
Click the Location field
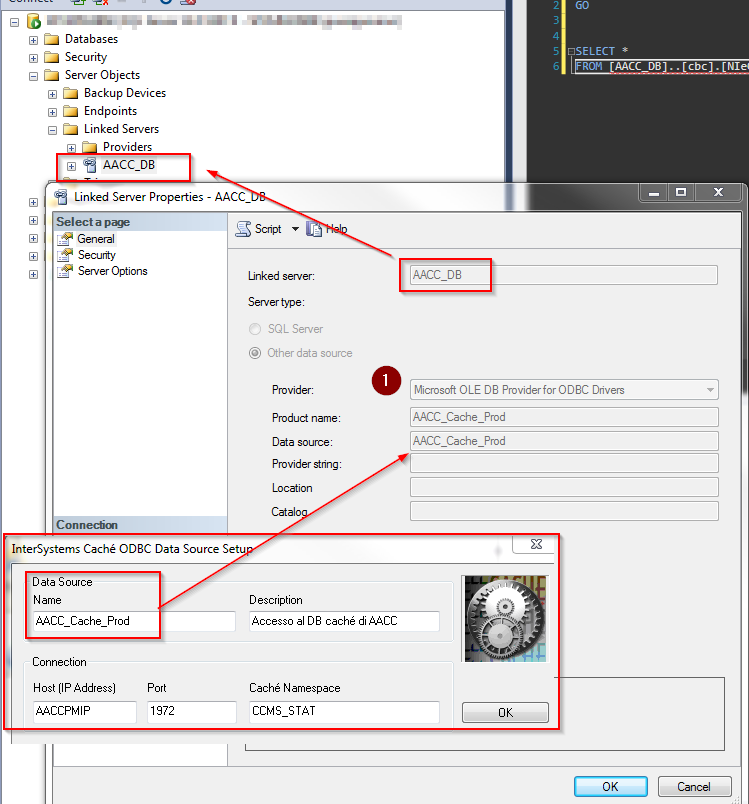pyautogui.click(x=564, y=487)
